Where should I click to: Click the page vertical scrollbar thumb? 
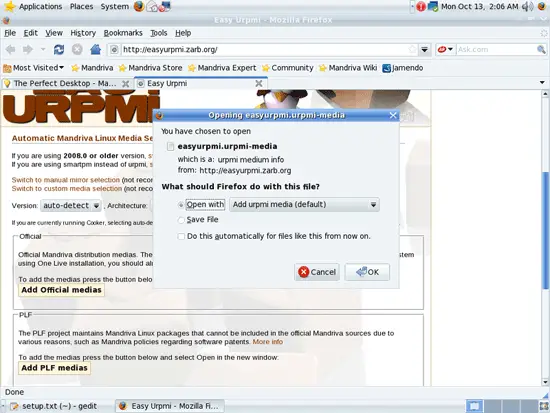pos(545,231)
